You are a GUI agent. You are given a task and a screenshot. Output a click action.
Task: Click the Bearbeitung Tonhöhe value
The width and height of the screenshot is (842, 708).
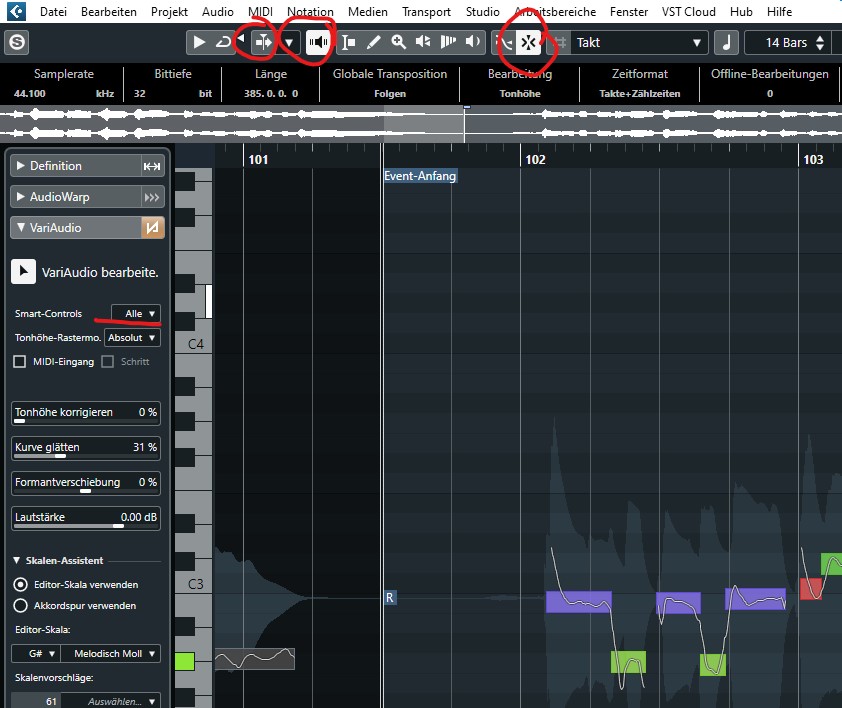click(520, 93)
